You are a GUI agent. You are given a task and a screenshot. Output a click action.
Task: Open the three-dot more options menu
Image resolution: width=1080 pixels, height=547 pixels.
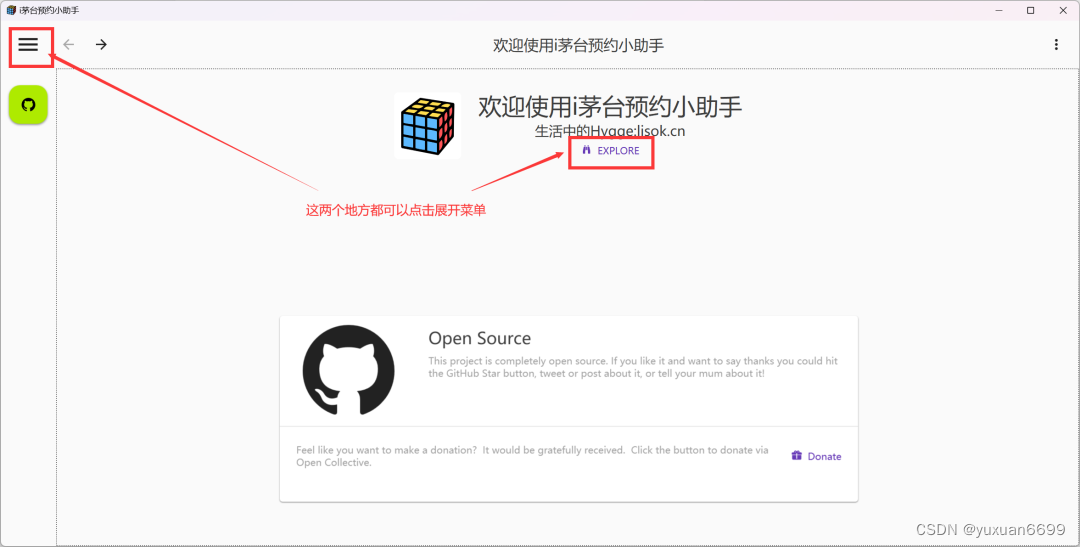pyautogui.click(x=1056, y=45)
